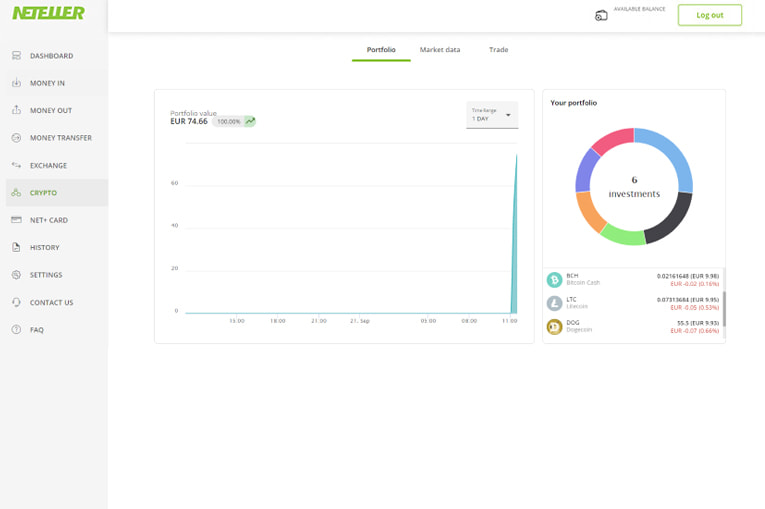Click the History document icon

16,247
